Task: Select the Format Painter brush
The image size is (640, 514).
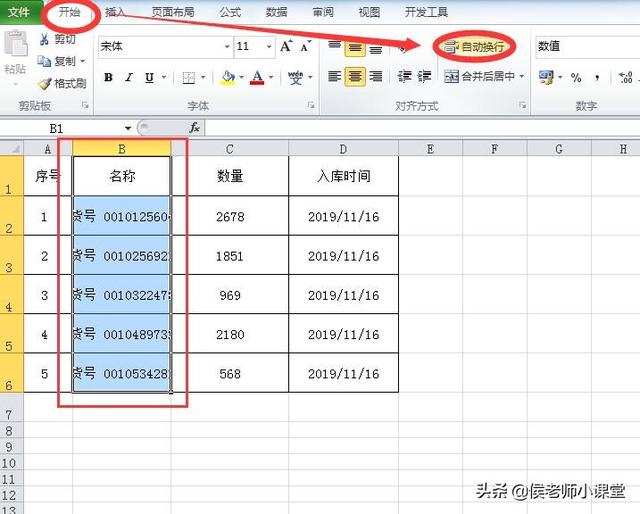Action: pos(45,84)
